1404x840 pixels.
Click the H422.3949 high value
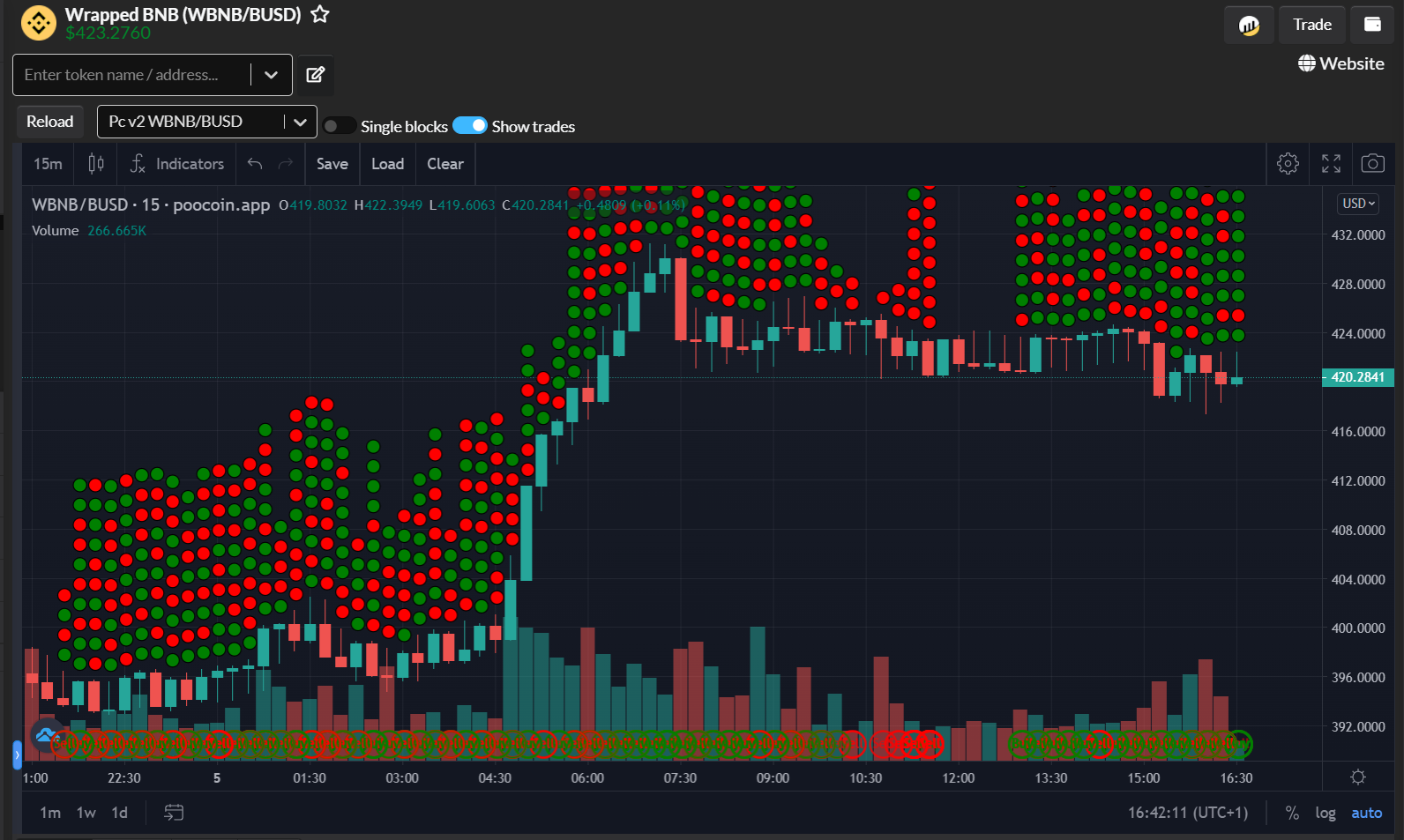tap(388, 205)
